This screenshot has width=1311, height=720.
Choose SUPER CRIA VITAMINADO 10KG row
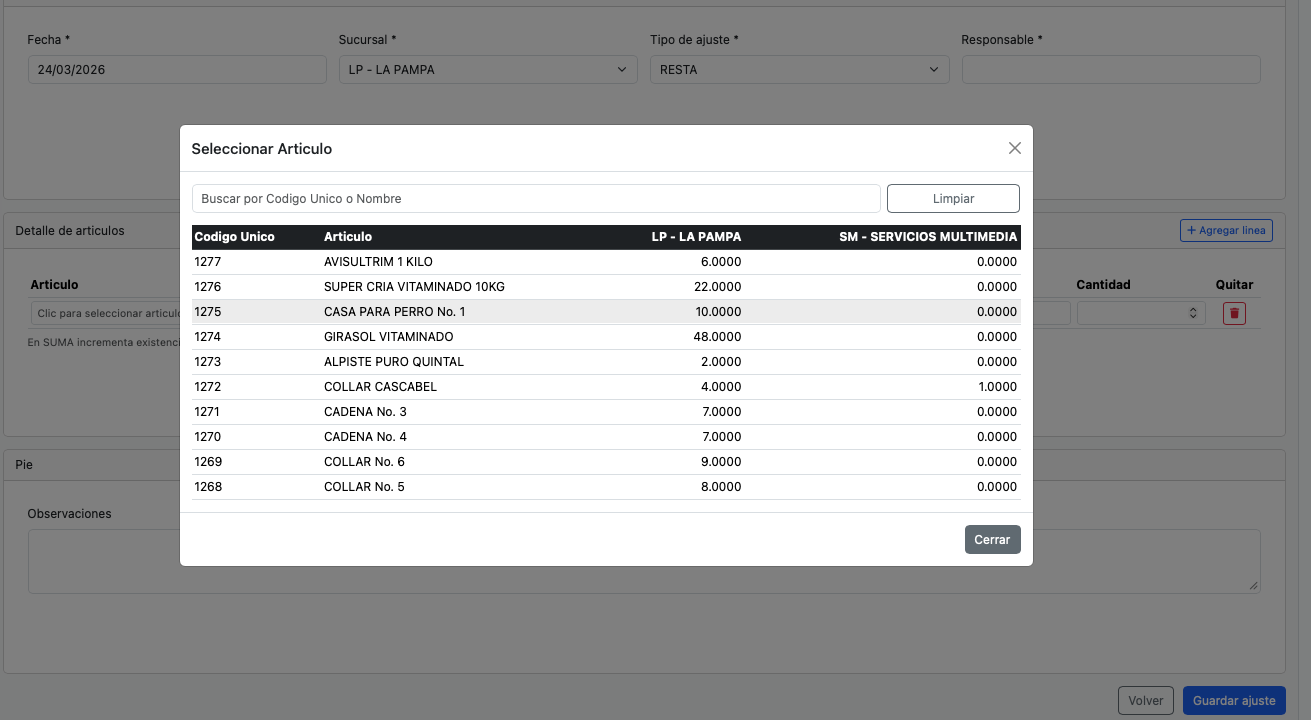tap(414, 287)
